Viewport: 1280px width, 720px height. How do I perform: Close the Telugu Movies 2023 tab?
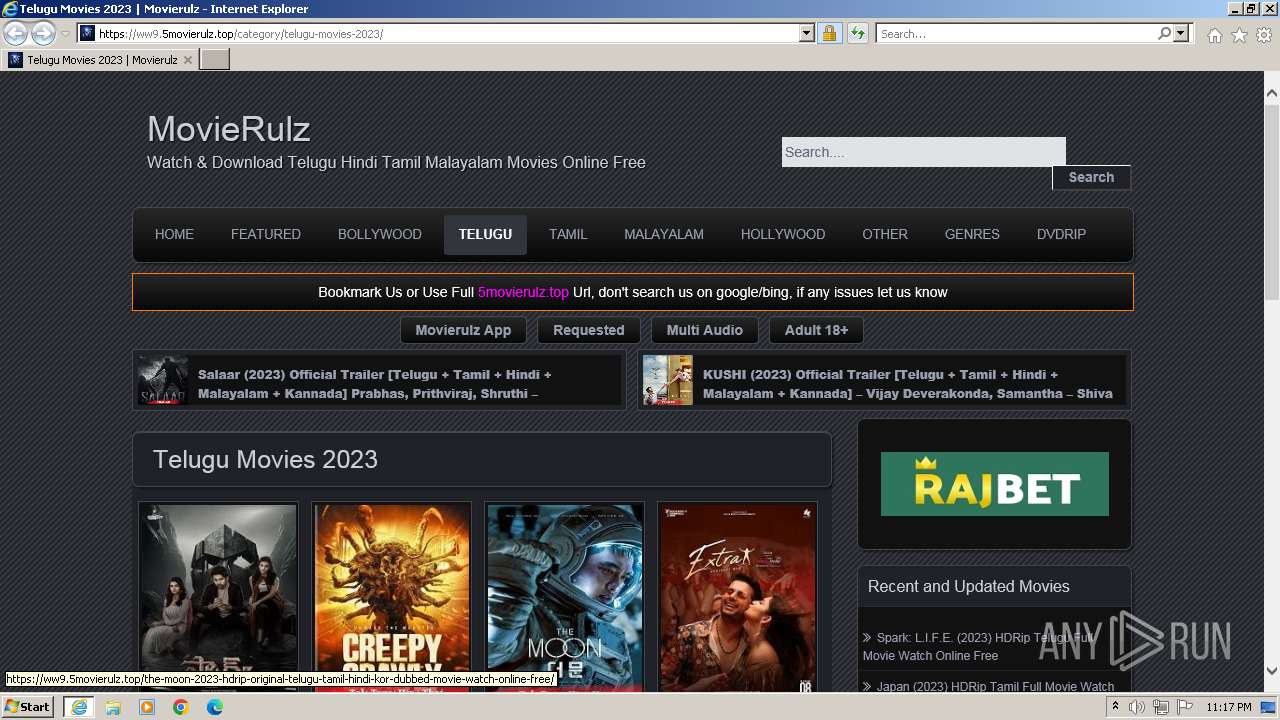tap(187, 60)
